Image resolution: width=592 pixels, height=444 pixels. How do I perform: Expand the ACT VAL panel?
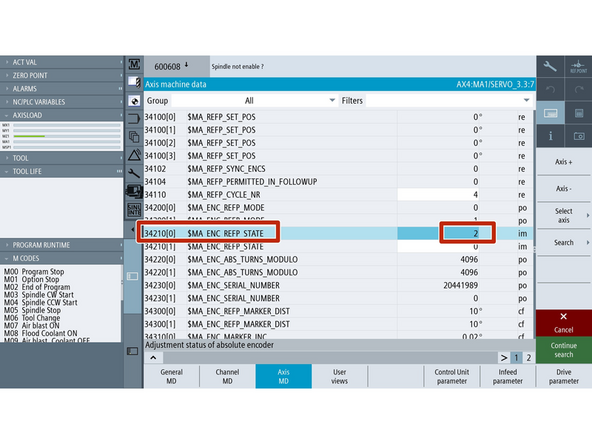(x=61, y=62)
